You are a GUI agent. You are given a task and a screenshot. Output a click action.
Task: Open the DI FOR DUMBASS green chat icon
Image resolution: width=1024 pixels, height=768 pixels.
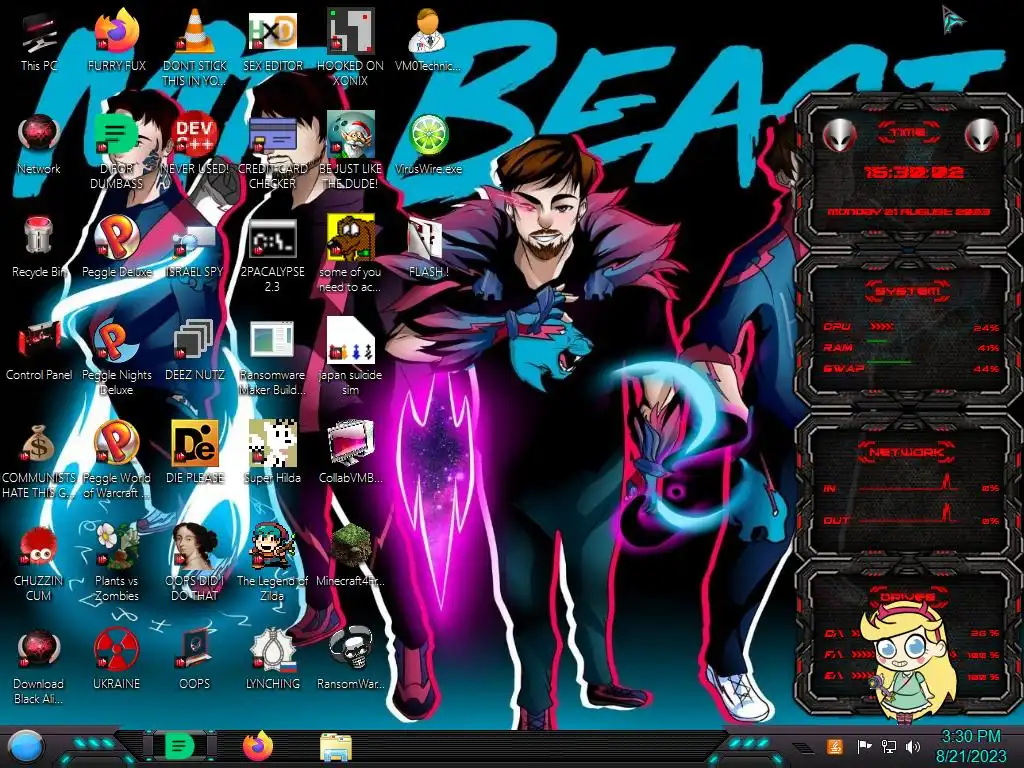coord(117,150)
